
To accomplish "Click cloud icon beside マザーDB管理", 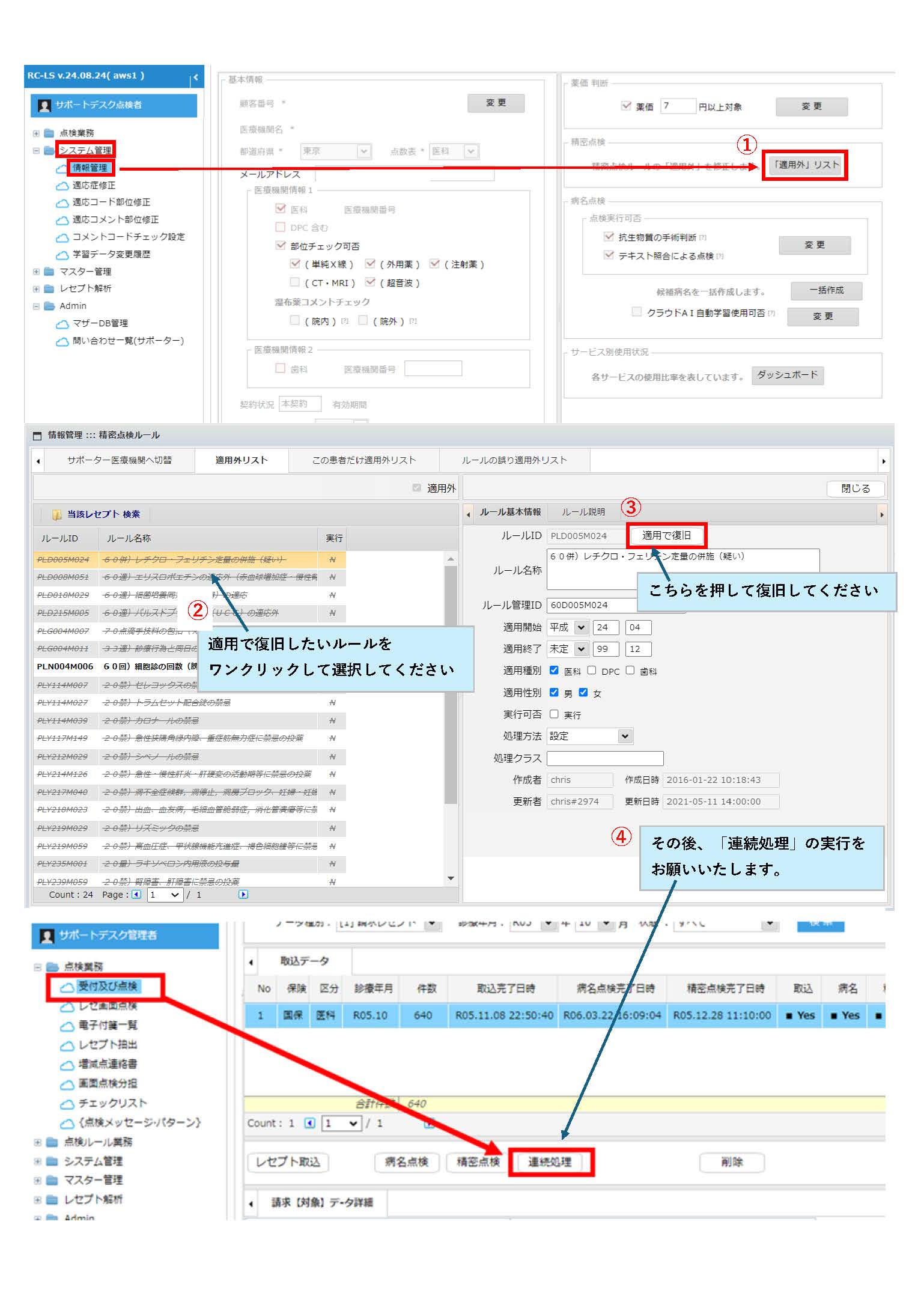I will pos(62,324).
